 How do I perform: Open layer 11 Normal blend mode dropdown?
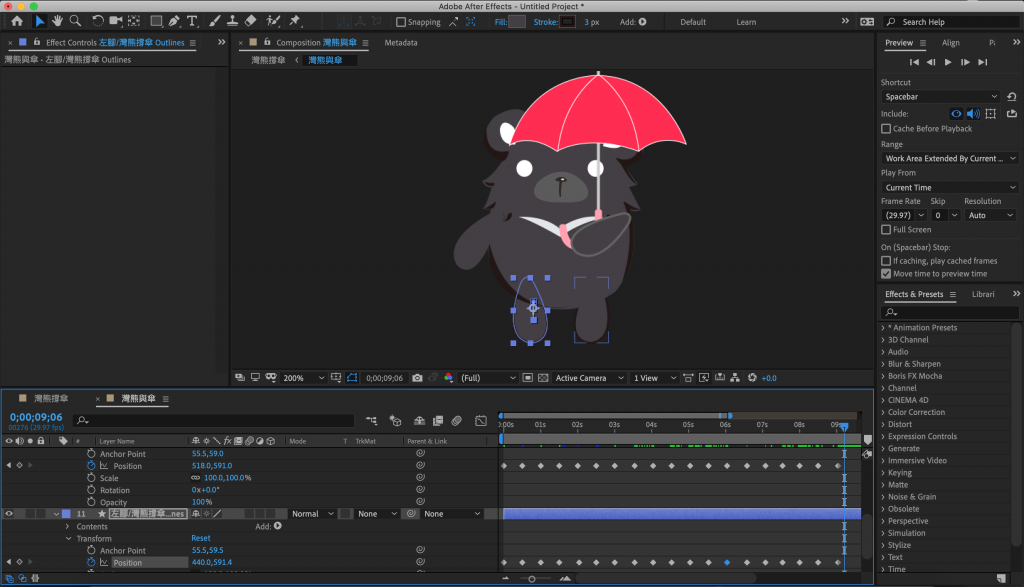pos(312,514)
